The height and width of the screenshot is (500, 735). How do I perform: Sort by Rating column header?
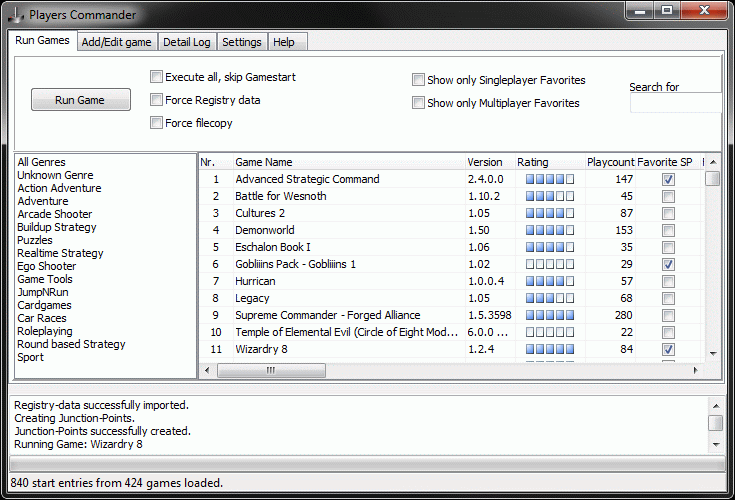coord(550,162)
